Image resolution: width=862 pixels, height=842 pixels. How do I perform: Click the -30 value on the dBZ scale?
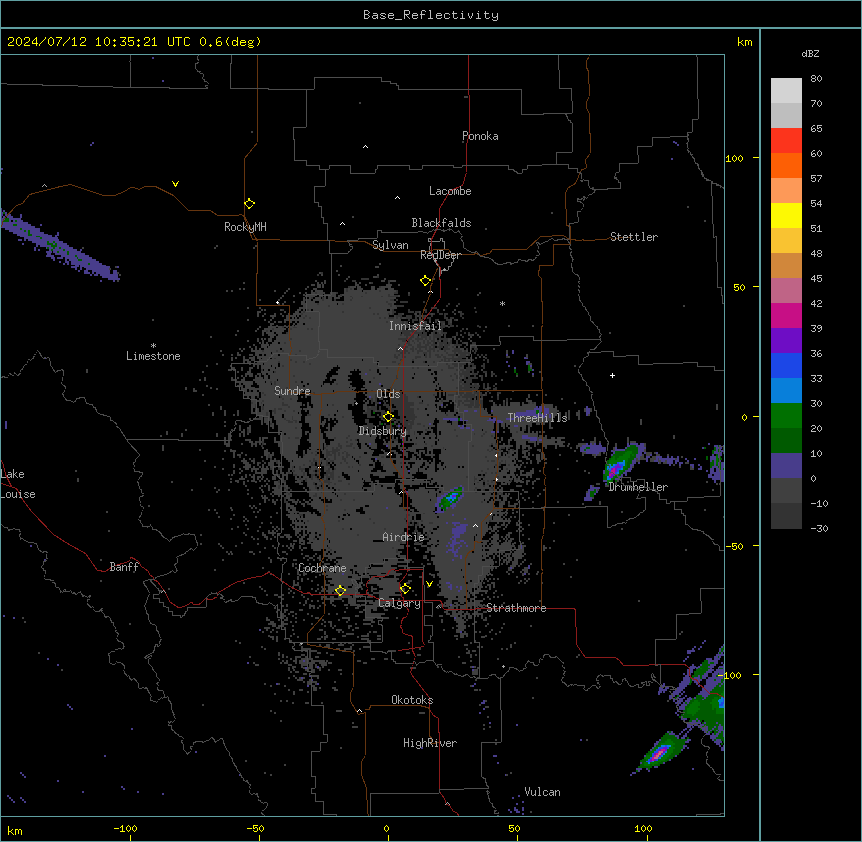coord(819,528)
